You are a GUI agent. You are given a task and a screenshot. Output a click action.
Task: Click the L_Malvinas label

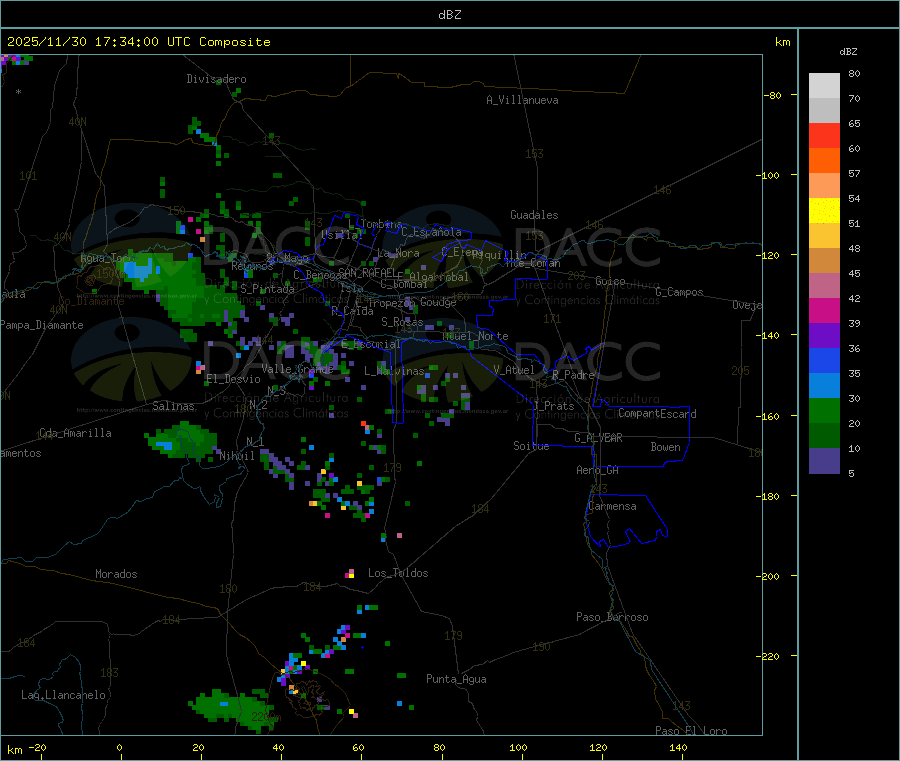pos(394,371)
